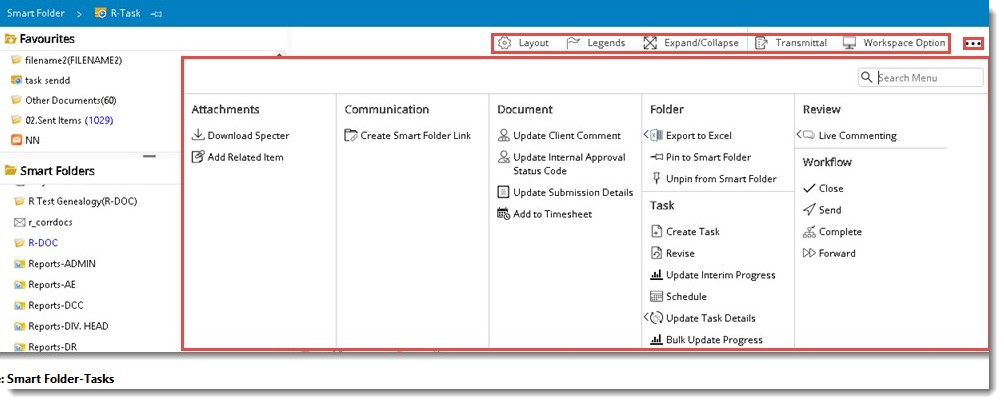Choose Create Smart Folder Link

tap(415, 135)
